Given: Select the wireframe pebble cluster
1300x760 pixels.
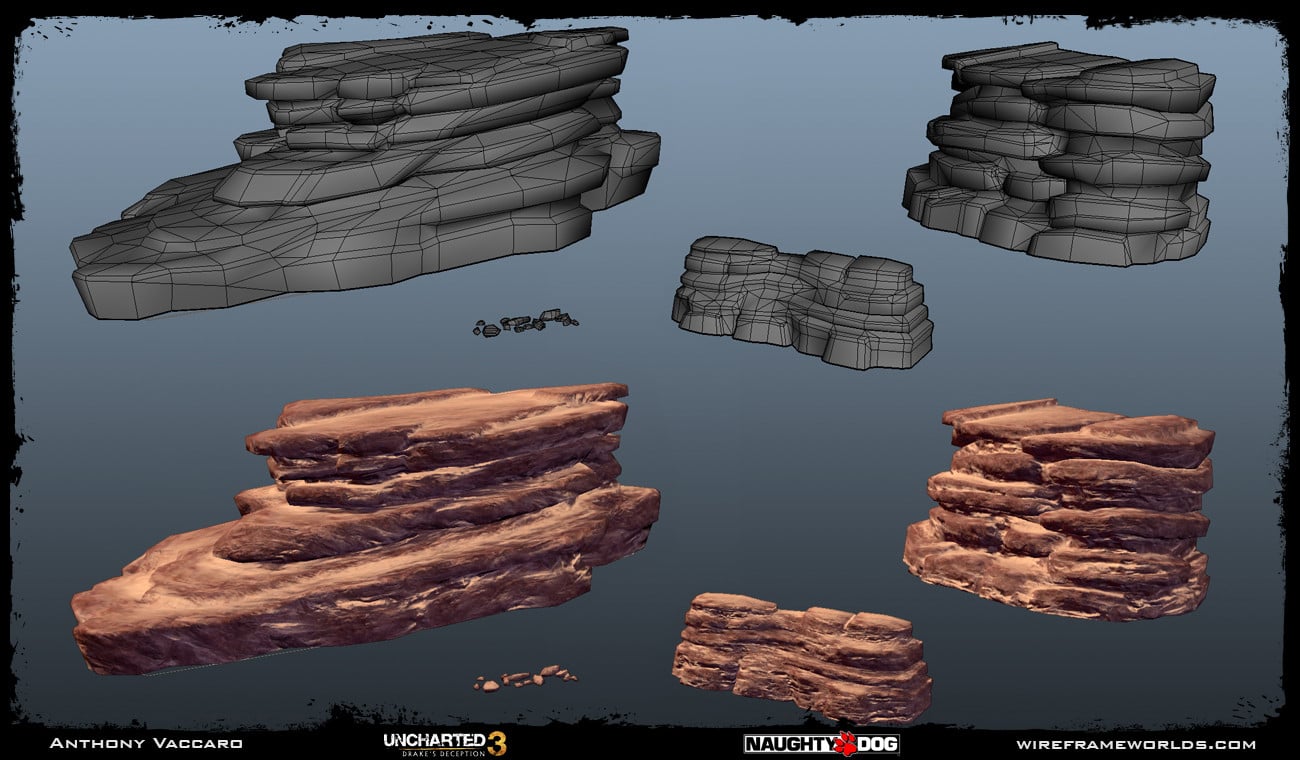Looking at the screenshot, I should pos(525,322).
